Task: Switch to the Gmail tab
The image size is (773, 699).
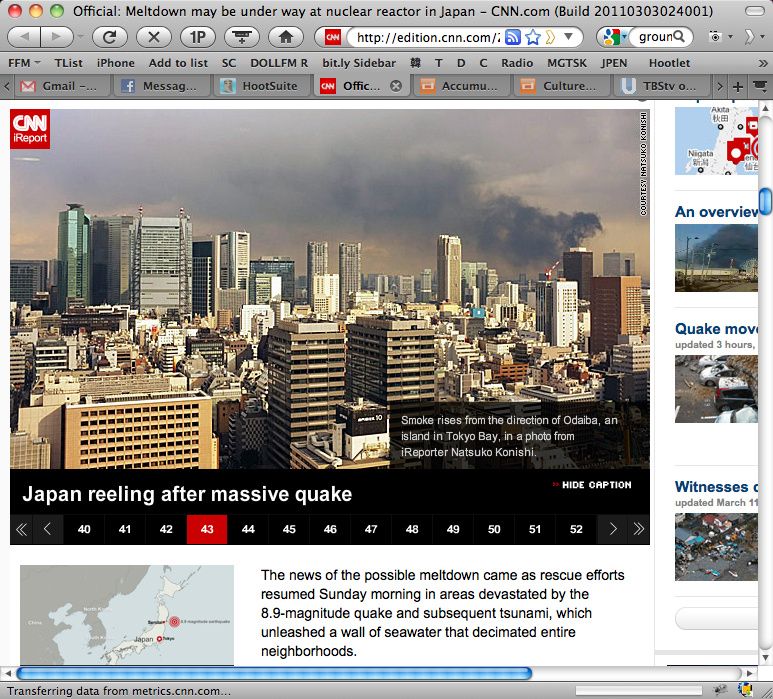Action: coord(58,86)
